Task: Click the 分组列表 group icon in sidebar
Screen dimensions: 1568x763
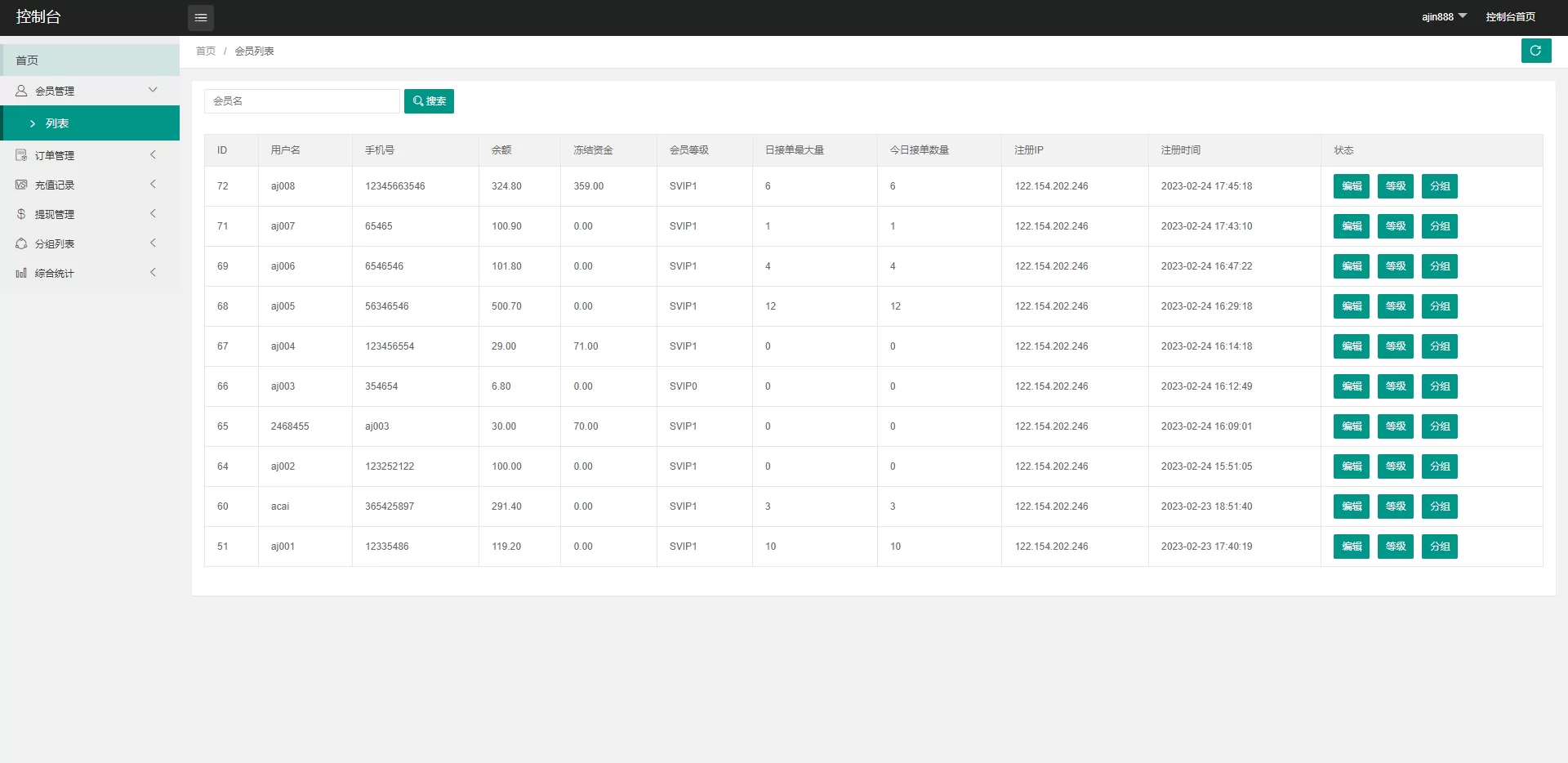Action: 21,243
